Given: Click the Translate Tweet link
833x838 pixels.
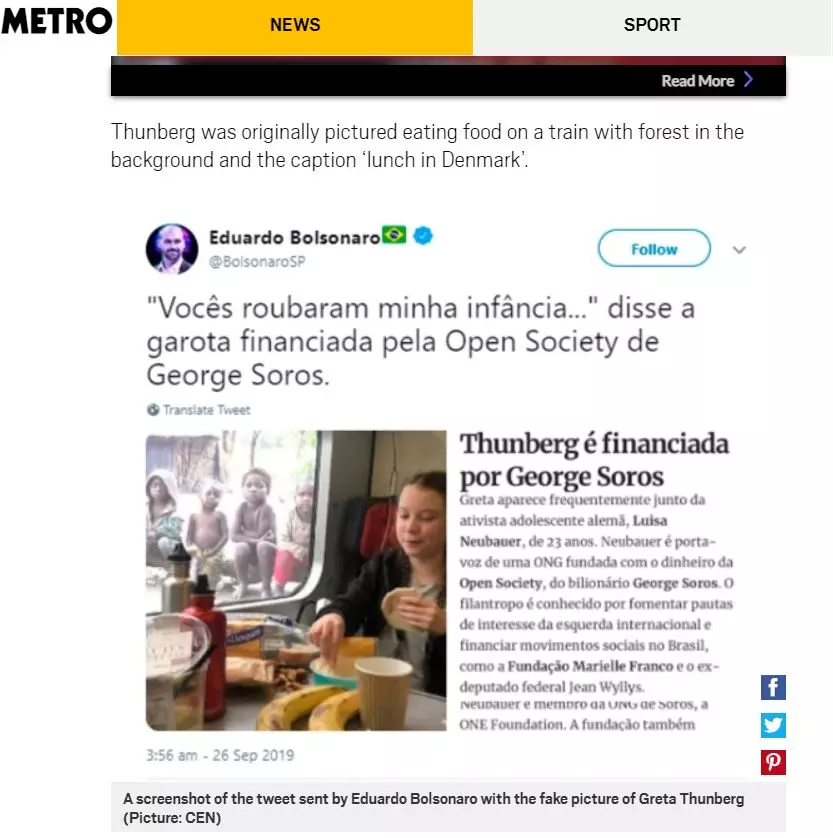Looking at the screenshot, I should 206,410.
